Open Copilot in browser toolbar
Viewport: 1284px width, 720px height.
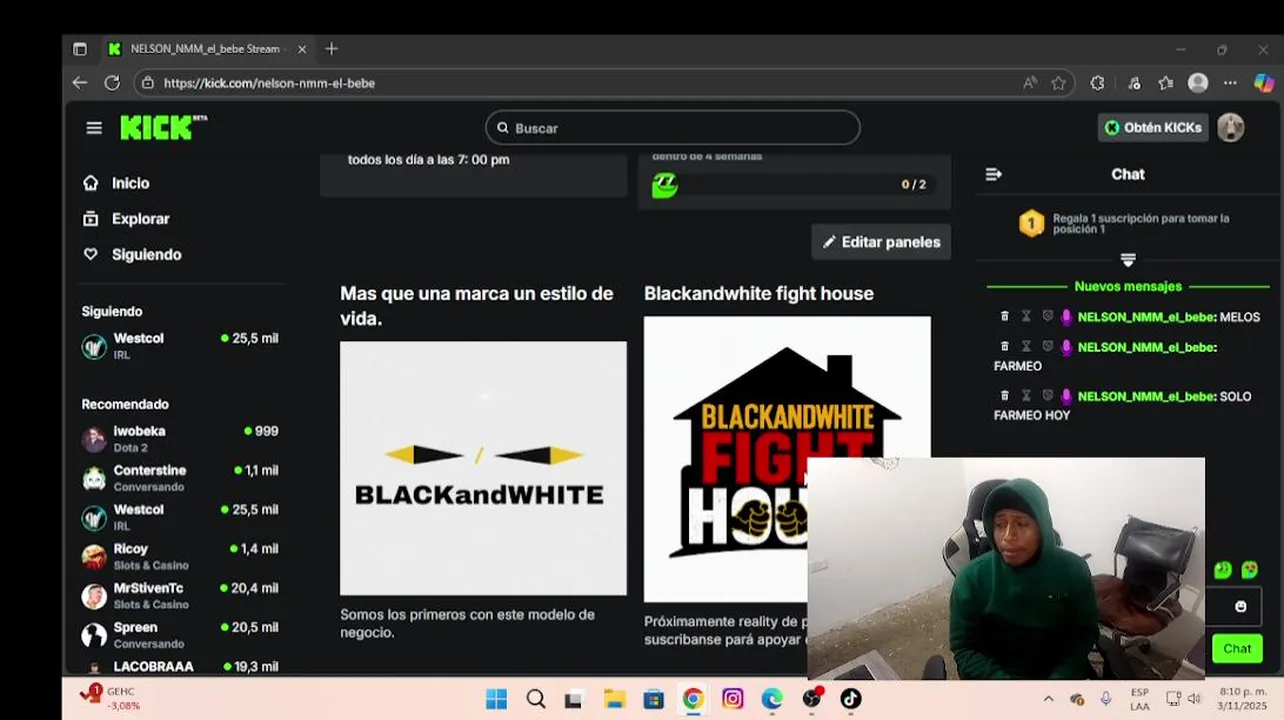tap(1264, 83)
